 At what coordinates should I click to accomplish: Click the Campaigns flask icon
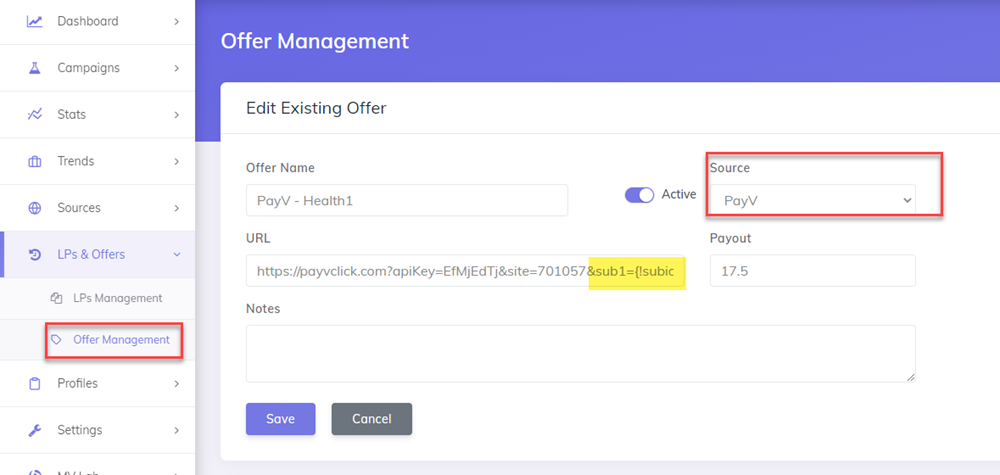pos(34,68)
